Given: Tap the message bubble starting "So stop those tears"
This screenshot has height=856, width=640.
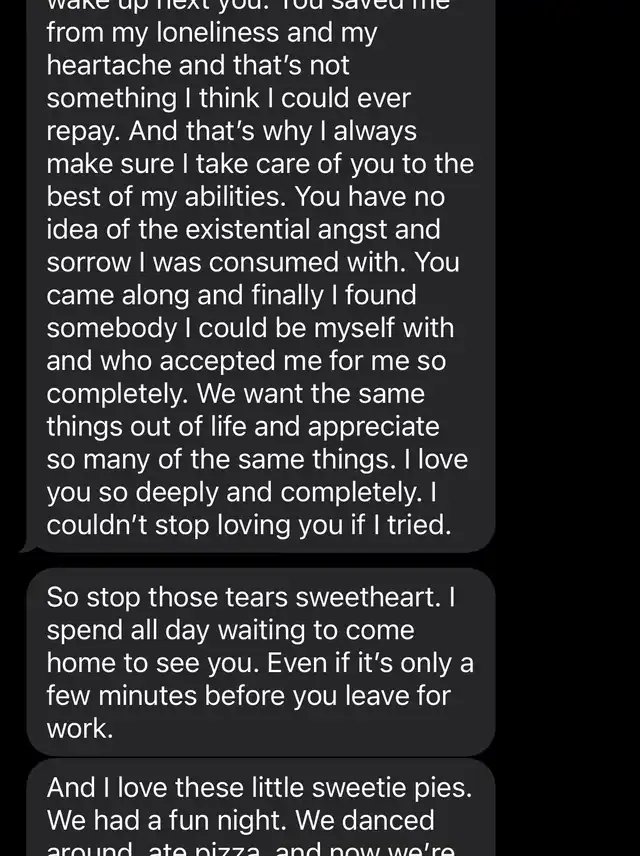Looking at the screenshot, I should tap(260, 662).
